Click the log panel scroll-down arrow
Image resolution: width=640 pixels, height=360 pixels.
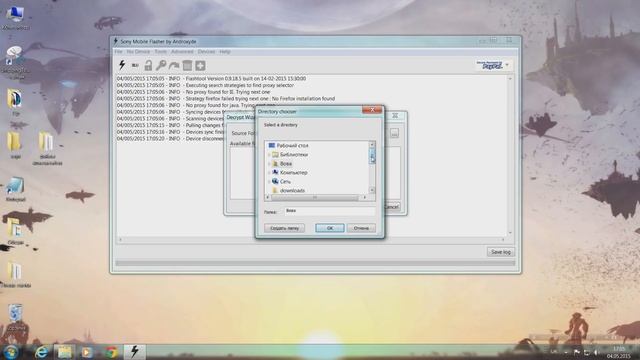(x=510, y=233)
